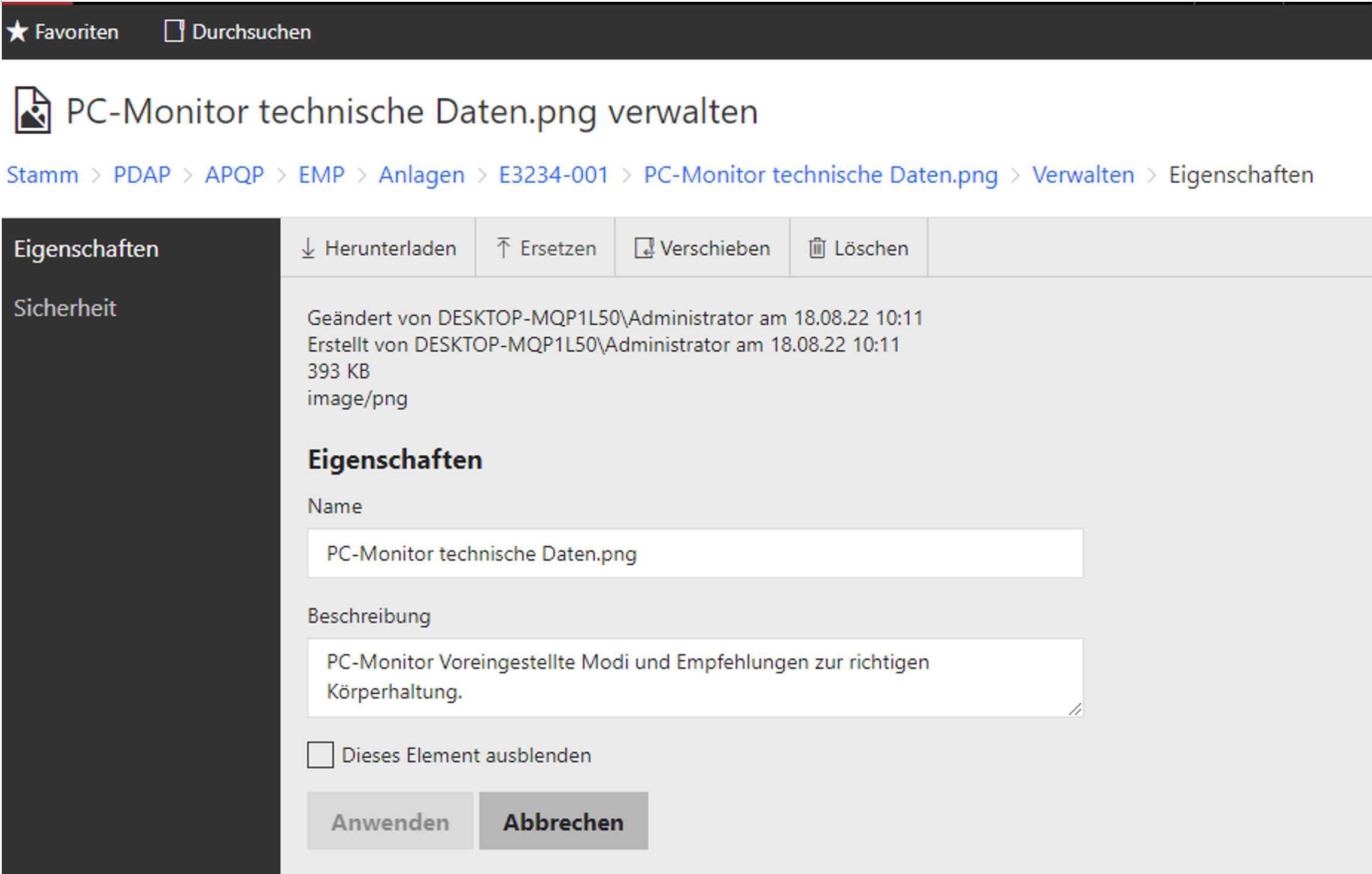Go to E3234-001 breadcrumb link
Image resolution: width=1372 pixels, height=874 pixels.
click(554, 175)
